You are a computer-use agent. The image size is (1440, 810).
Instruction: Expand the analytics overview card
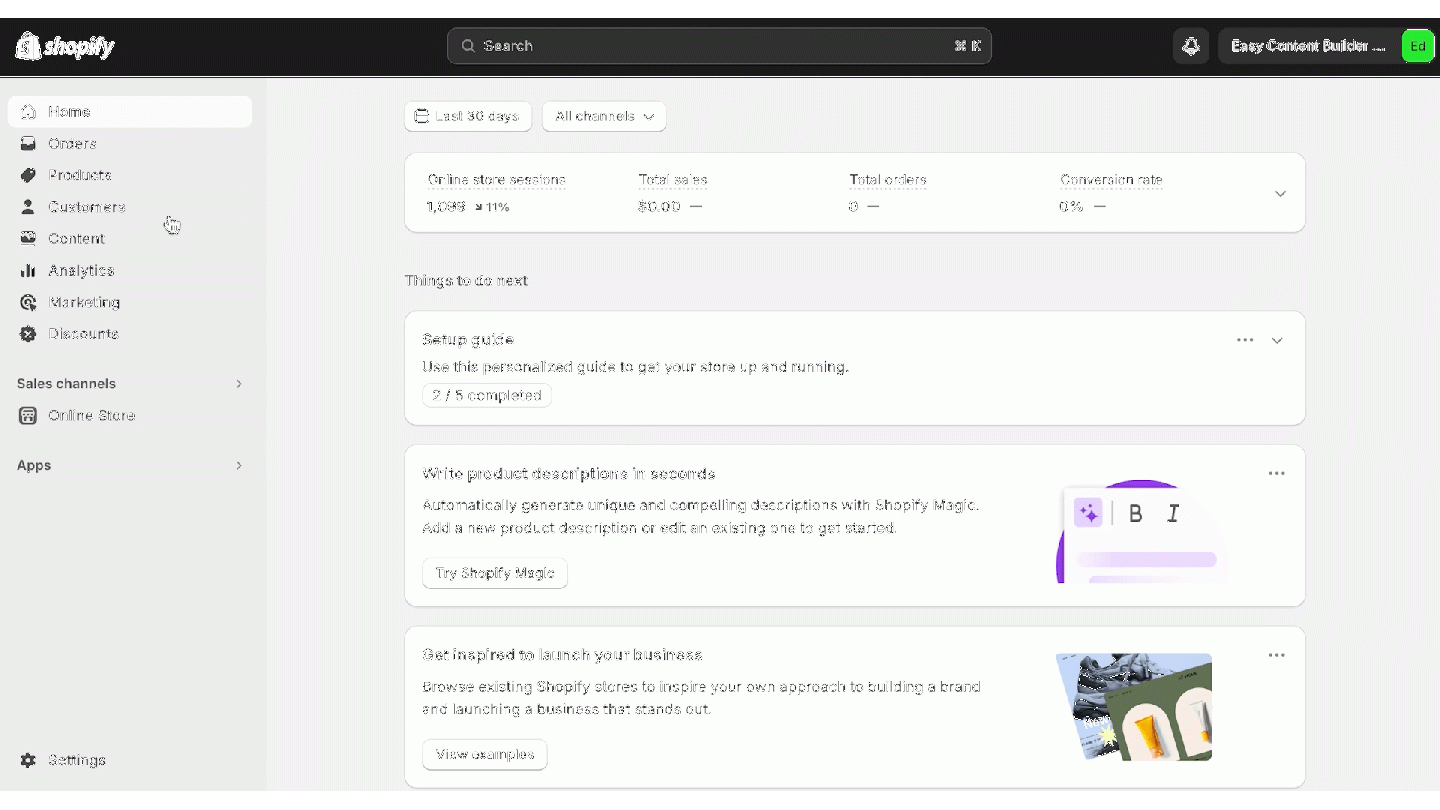point(1280,193)
